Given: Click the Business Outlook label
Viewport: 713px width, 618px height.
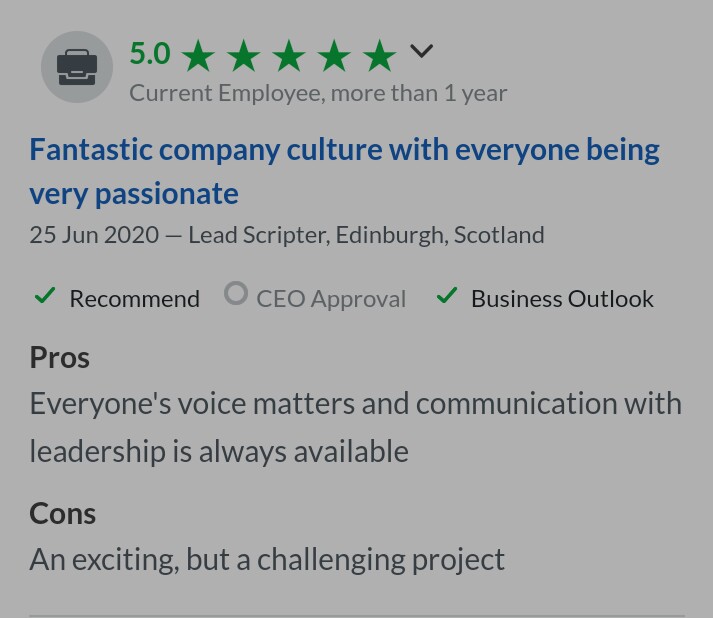Looking at the screenshot, I should coord(562,298).
